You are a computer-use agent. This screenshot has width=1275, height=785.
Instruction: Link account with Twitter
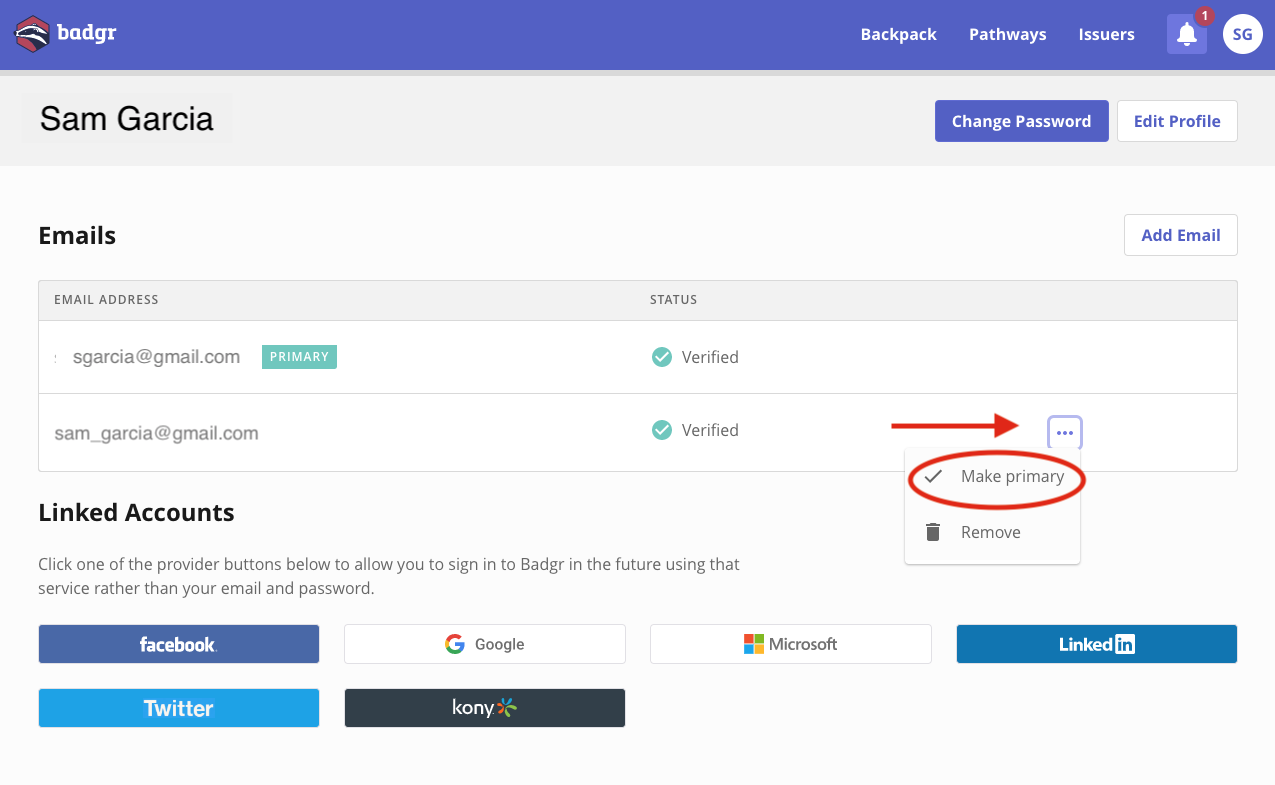coord(179,708)
